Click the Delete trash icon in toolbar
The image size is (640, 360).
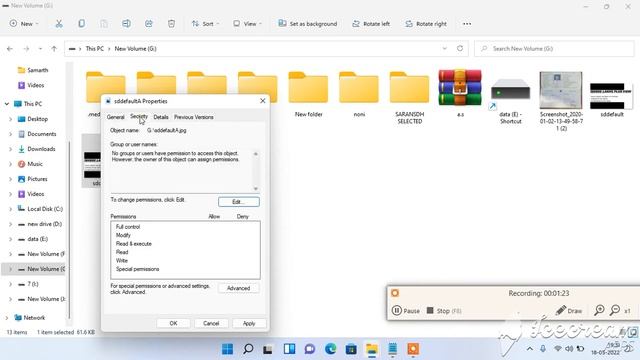[171, 24]
